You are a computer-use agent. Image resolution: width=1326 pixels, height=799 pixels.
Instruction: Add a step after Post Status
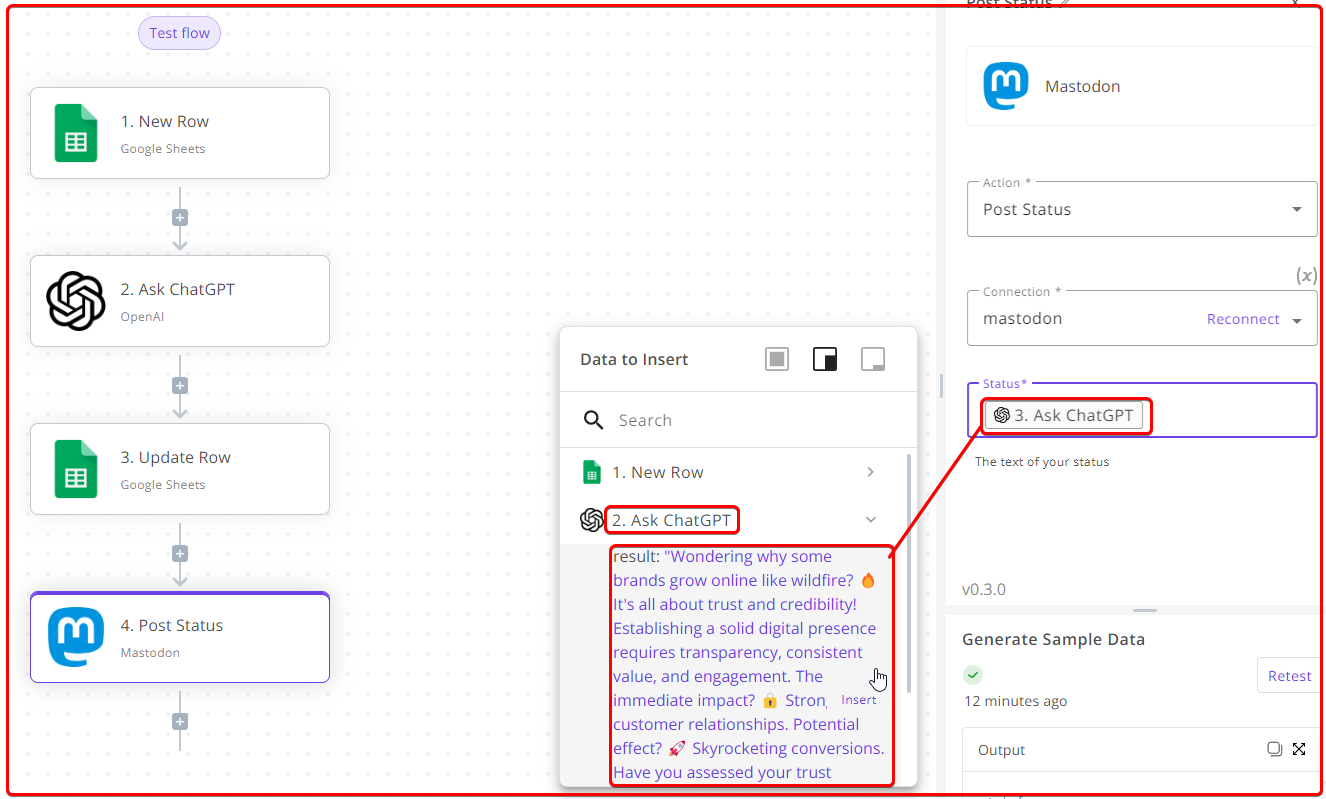point(180,721)
